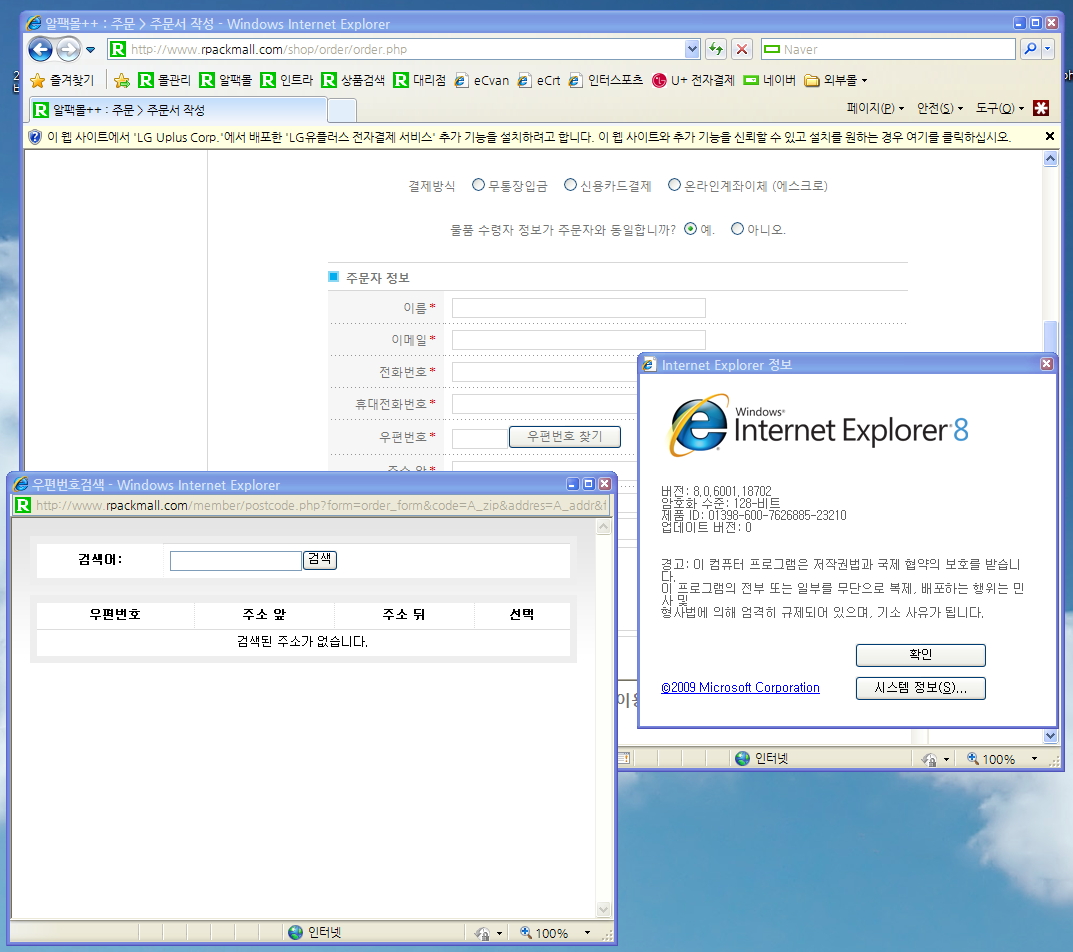The height and width of the screenshot is (952, 1073).
Task: Open the 즐겨찾기 favorites star button
Action: tap(62, 80)
